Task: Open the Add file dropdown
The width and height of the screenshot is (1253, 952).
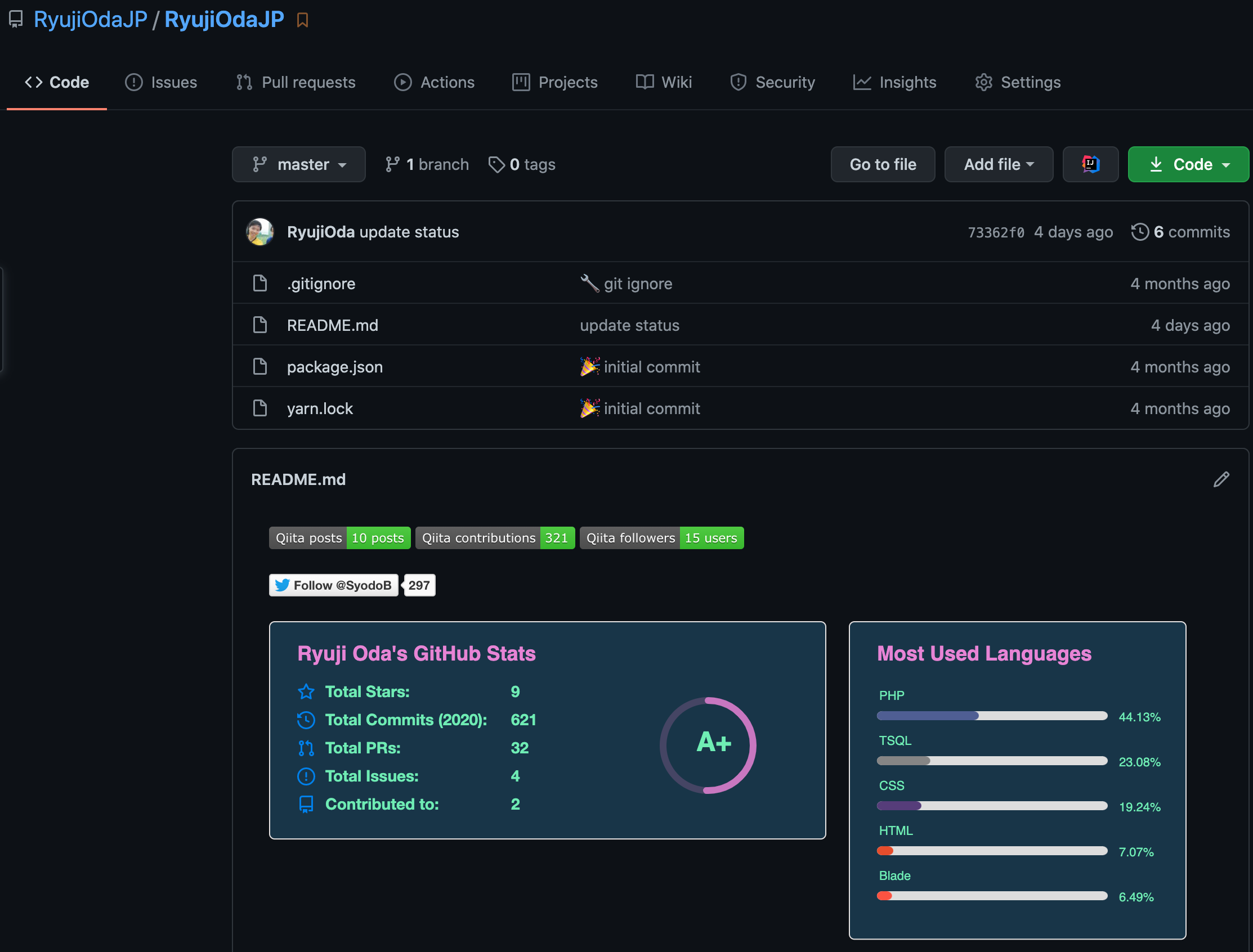Action: click(999, 164)
